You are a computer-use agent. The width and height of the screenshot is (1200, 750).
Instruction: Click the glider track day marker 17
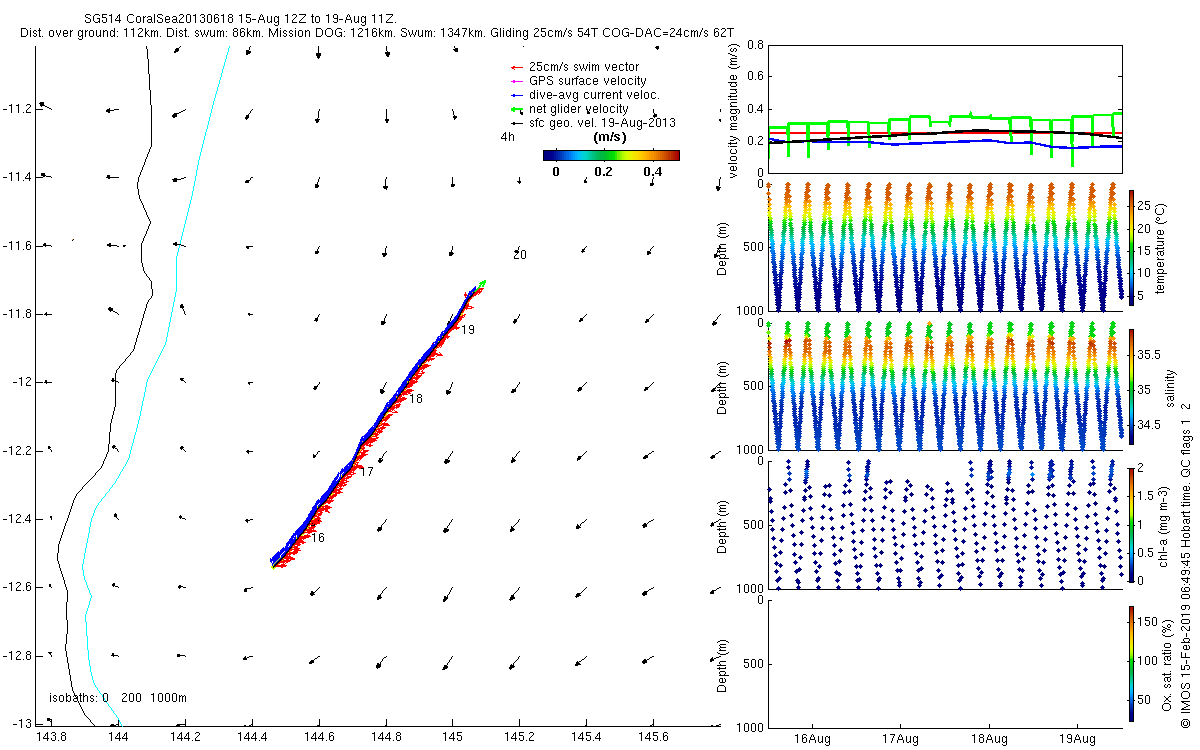point(366,471)
